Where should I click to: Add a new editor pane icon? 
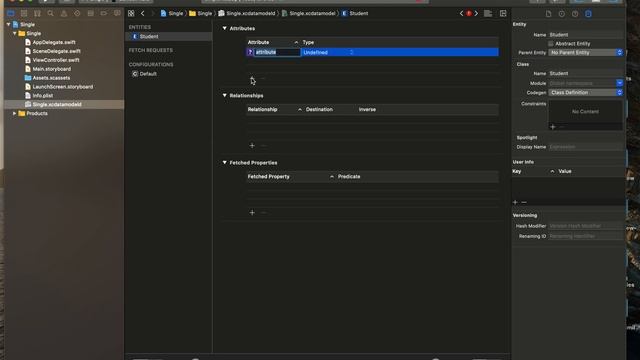(503, 13)
